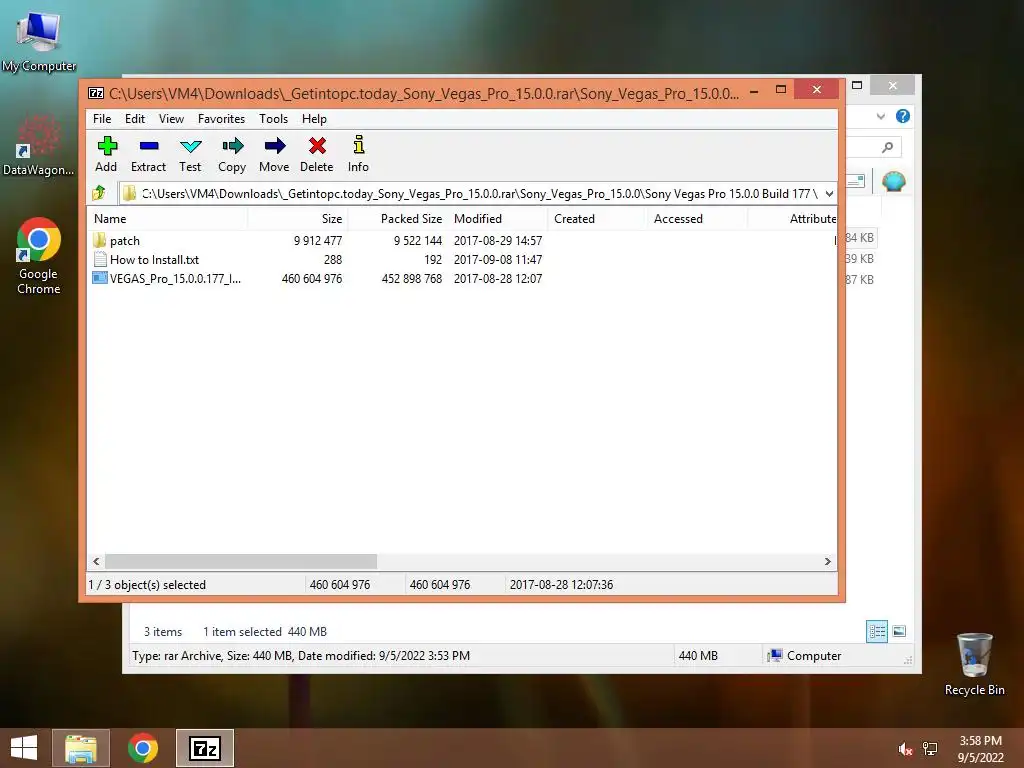Open My Computer desktop icon

[39, 40]
